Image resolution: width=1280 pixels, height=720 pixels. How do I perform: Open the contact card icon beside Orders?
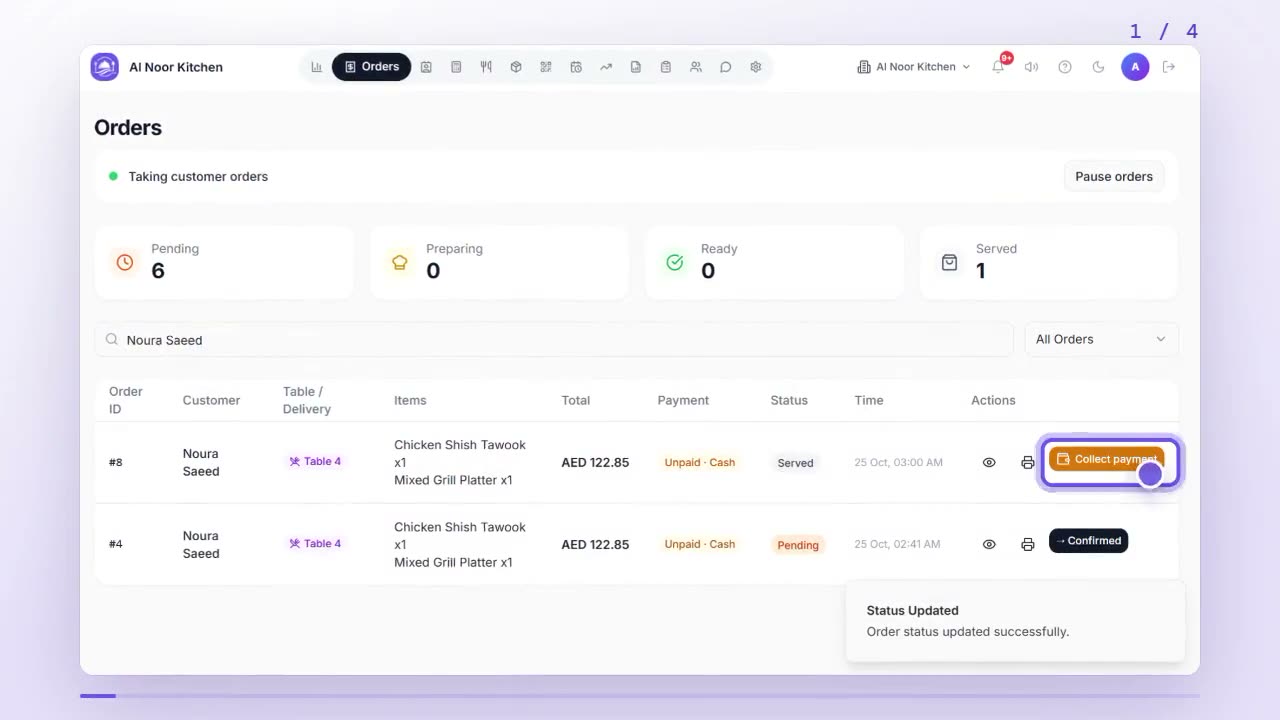click(426, 67)
